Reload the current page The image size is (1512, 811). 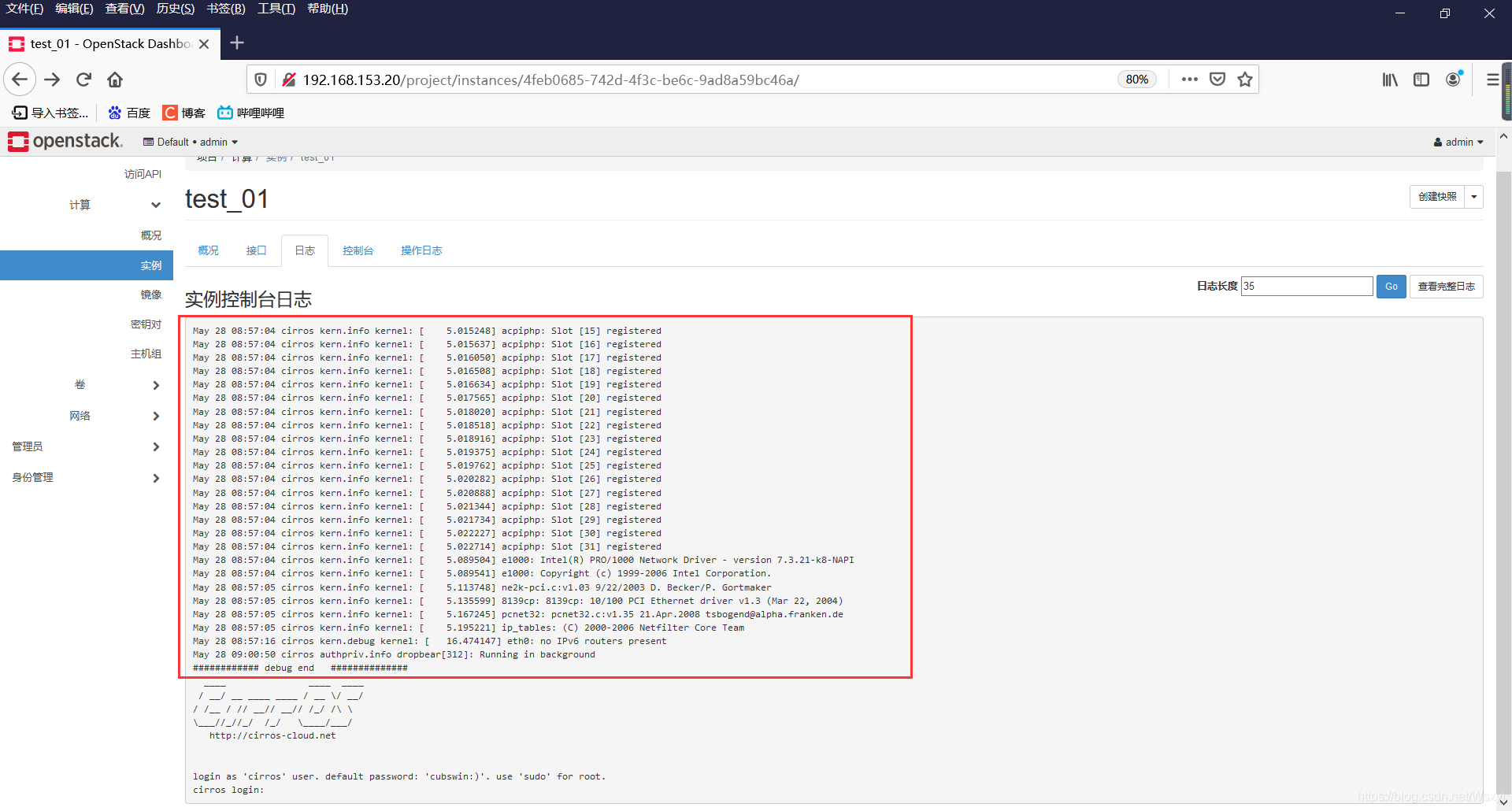click(84, 80)
